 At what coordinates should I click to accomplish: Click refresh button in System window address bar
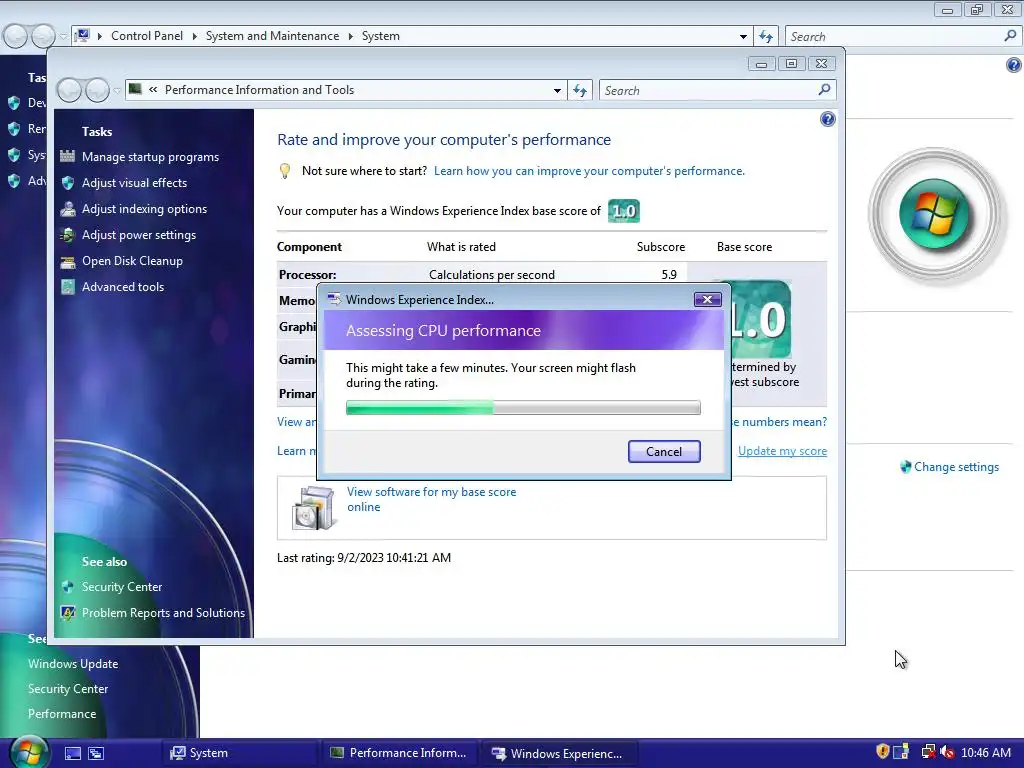[766, 36]
